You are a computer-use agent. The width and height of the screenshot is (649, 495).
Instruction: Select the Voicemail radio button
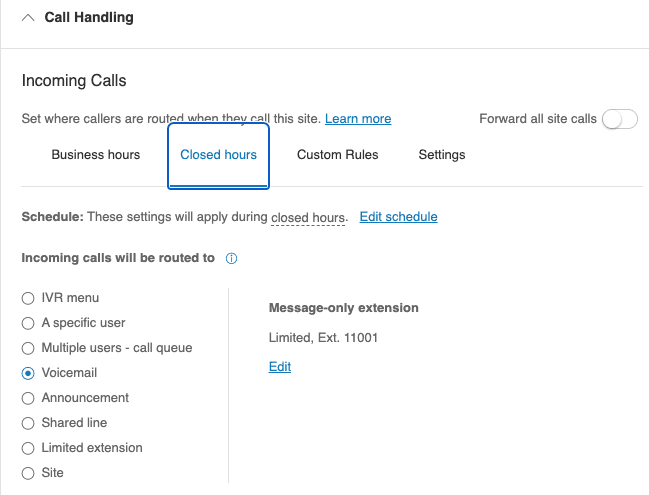click(28, 373)
